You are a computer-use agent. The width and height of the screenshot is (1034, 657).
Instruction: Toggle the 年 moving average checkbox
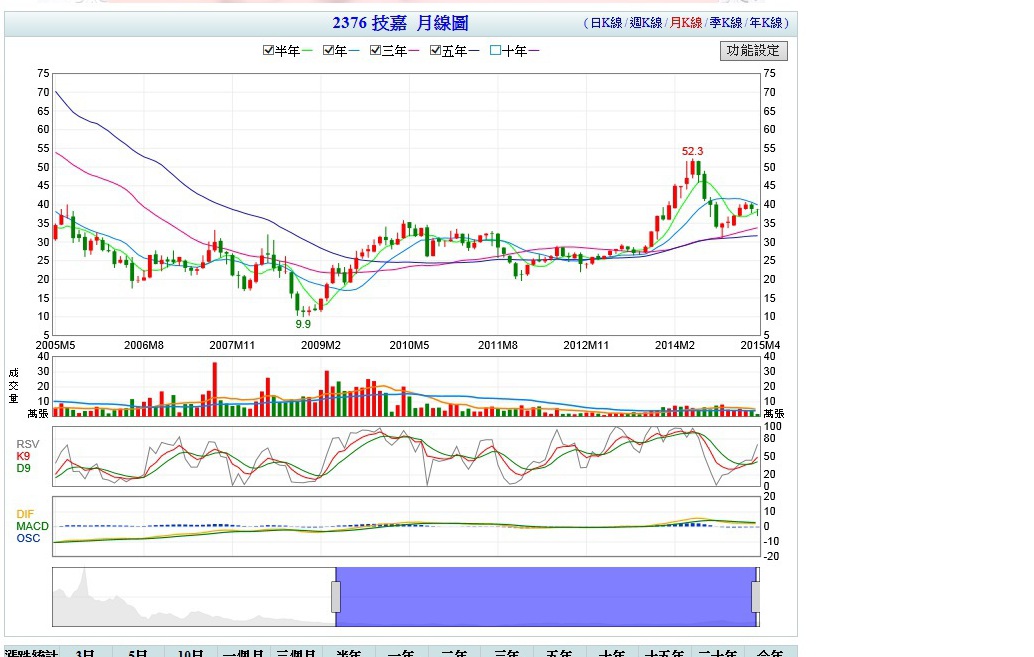(329, 51)
